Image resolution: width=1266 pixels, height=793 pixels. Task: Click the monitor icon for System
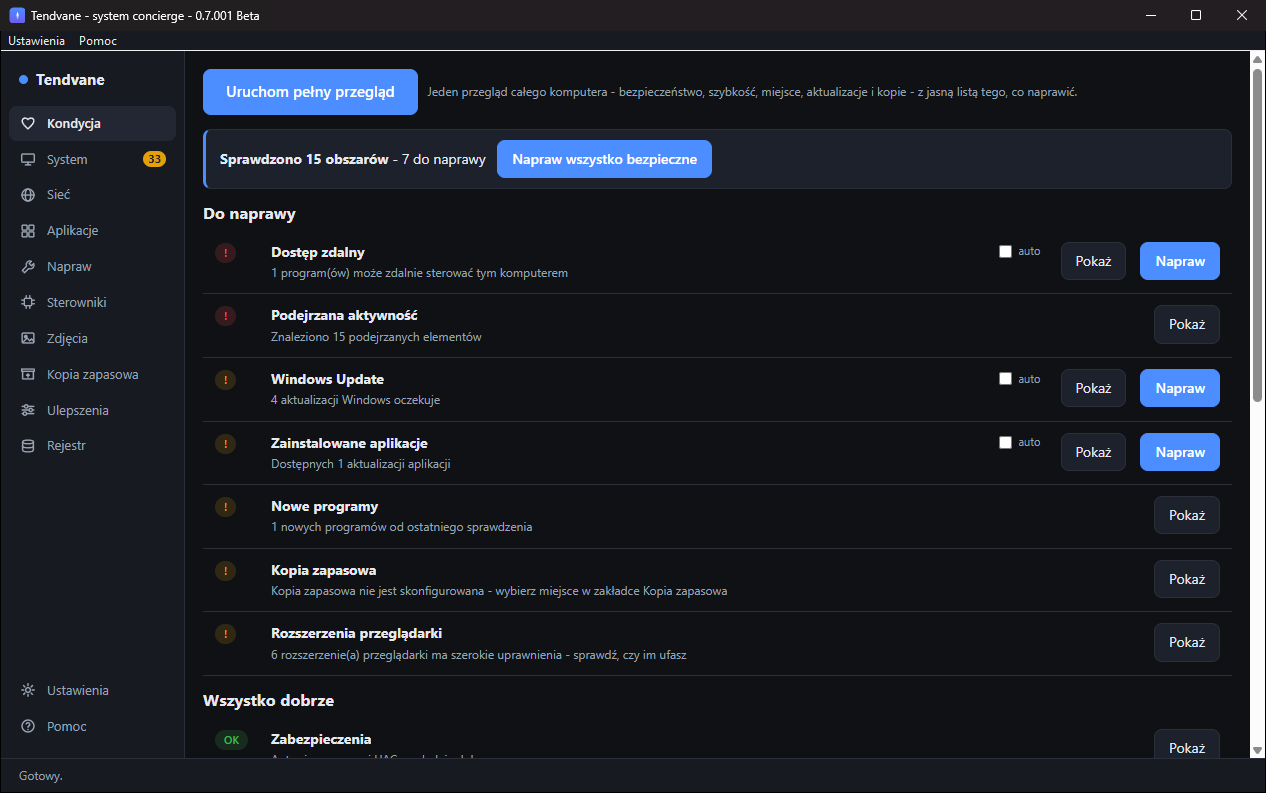28,160
